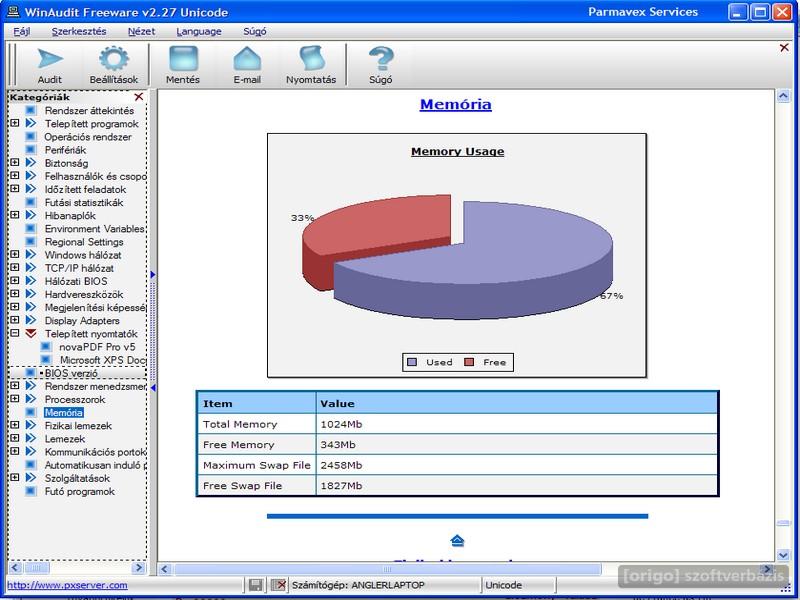Click icon beside Futó programok
800x600 pixels.
point(31,491)
